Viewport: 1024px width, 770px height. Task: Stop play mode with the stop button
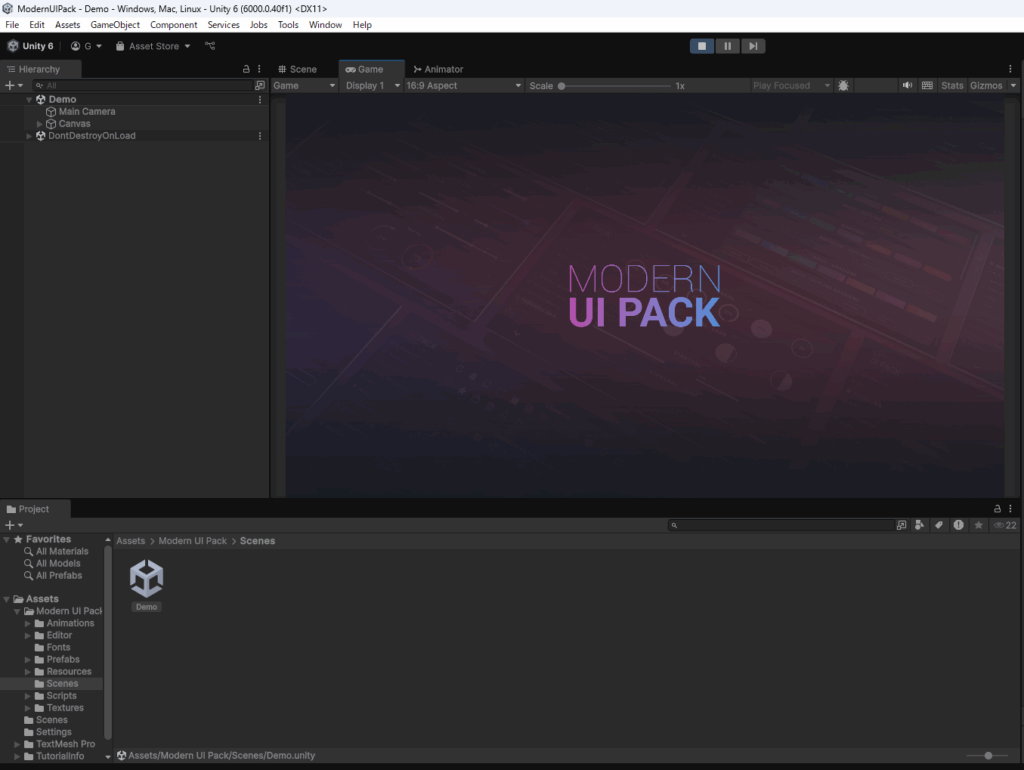(702, 46)
